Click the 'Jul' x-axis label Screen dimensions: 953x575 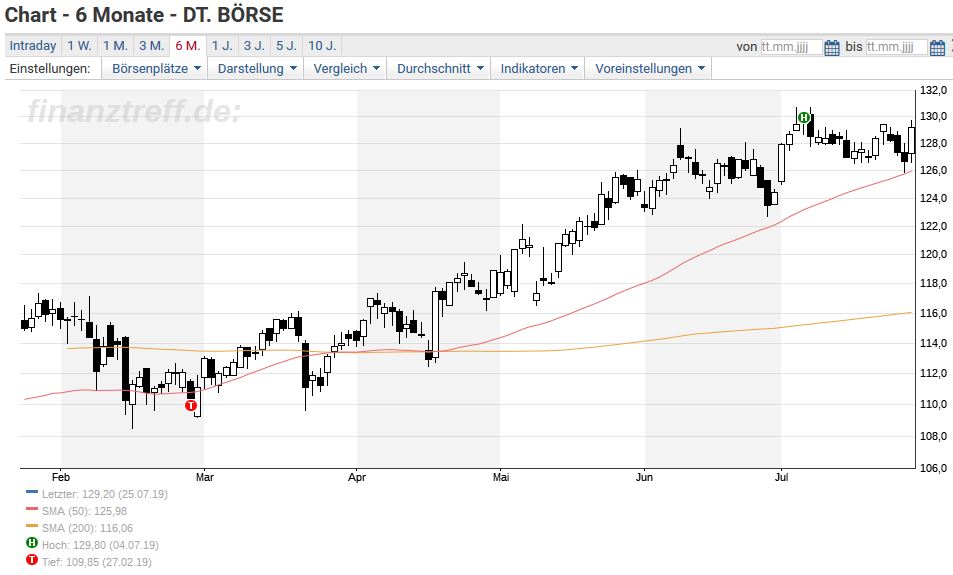pos(782,477)
